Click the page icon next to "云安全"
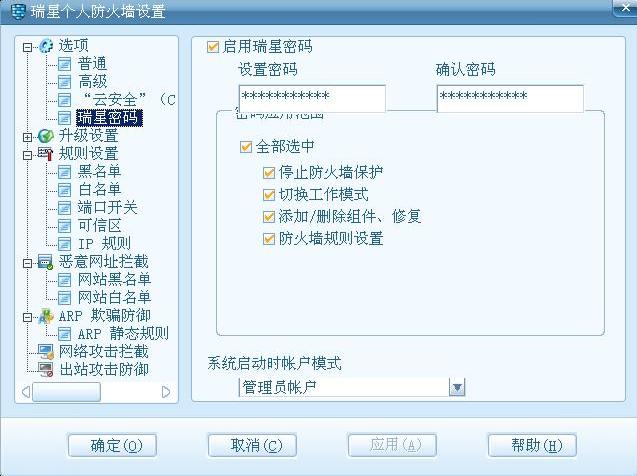 click(64, 100)
